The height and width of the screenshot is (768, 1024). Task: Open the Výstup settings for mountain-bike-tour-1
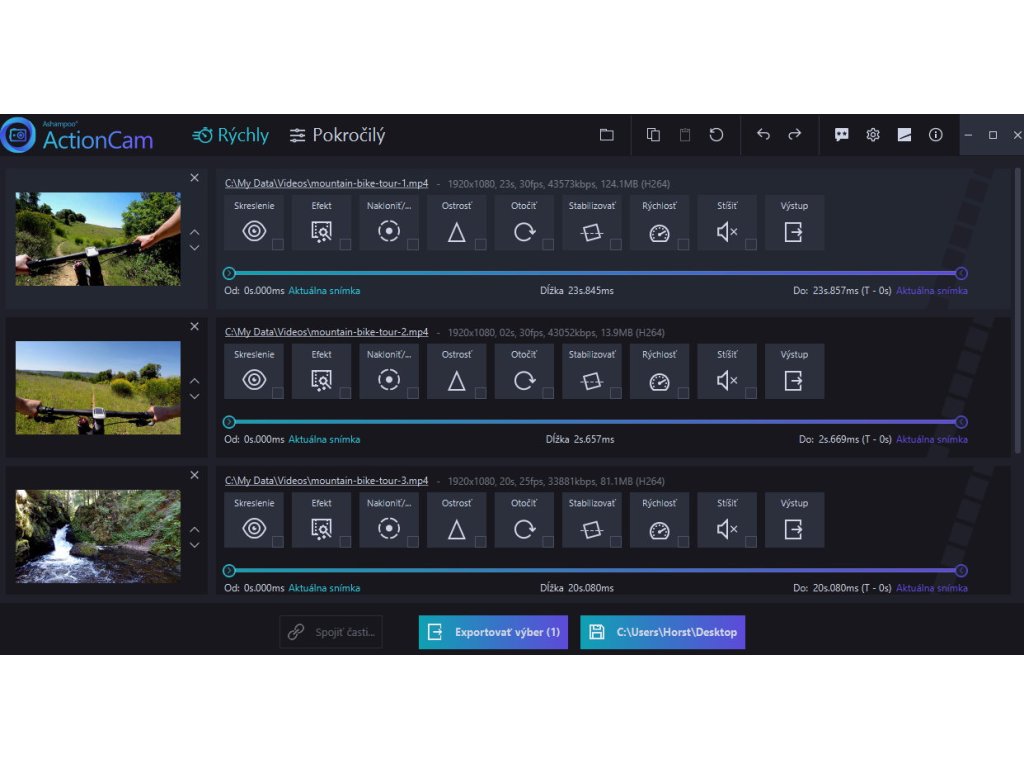click(x=794, y=232)
